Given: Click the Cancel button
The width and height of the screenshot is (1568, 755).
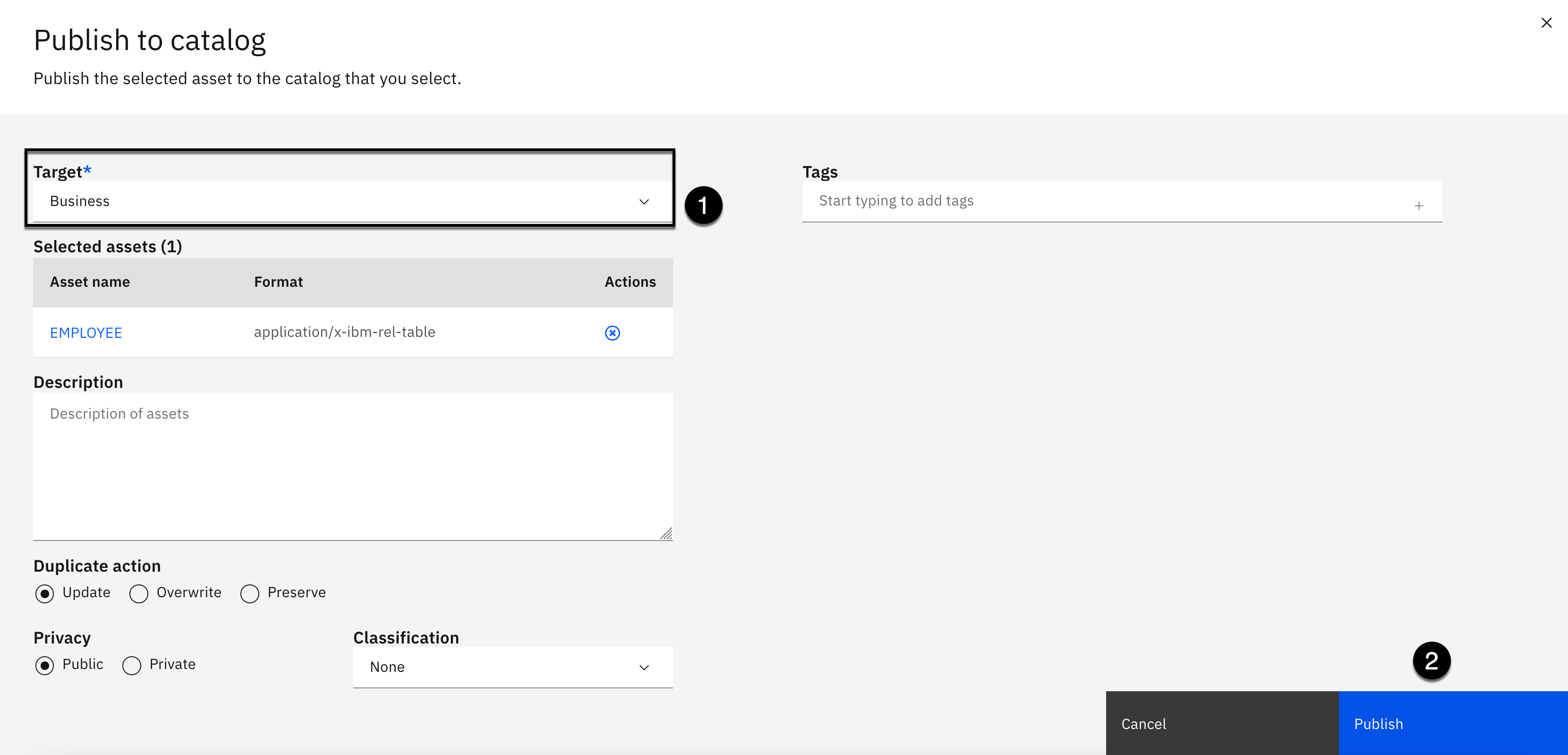Looking at the screenshot, I should pos(1222,723).
